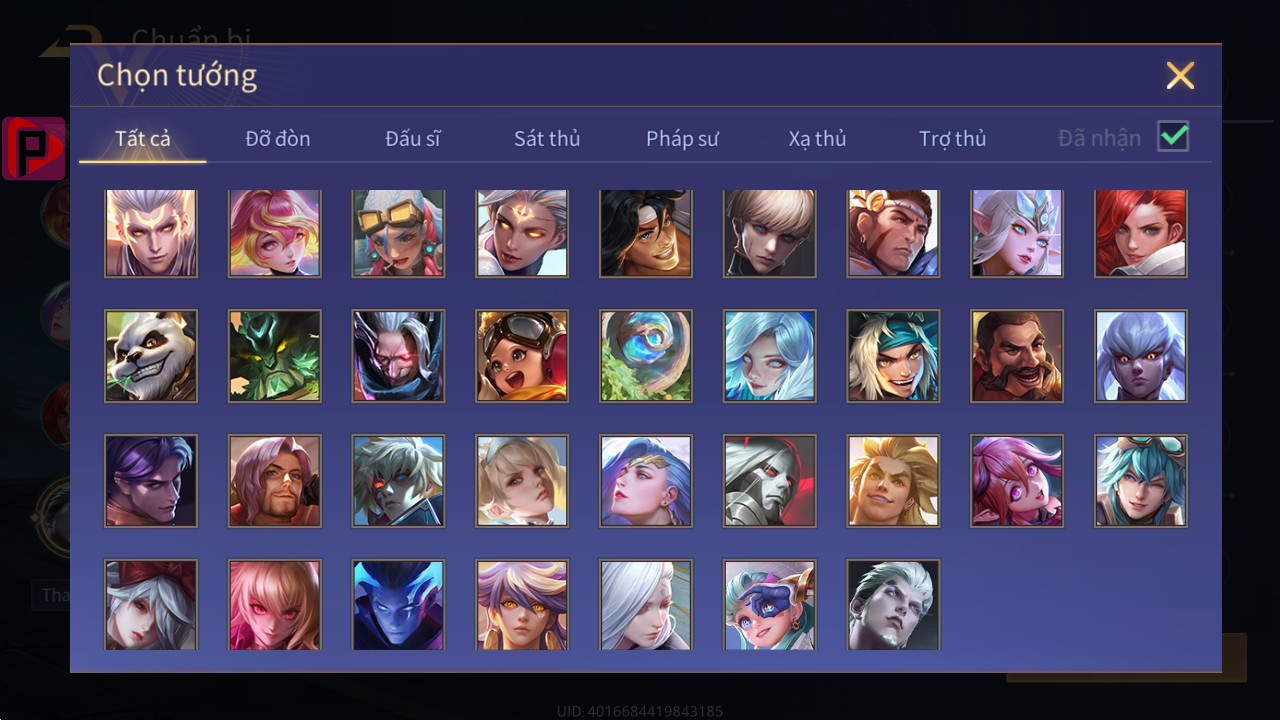
Task: Select the swirling blue orb hero
Action: click(x=646, y=356)
